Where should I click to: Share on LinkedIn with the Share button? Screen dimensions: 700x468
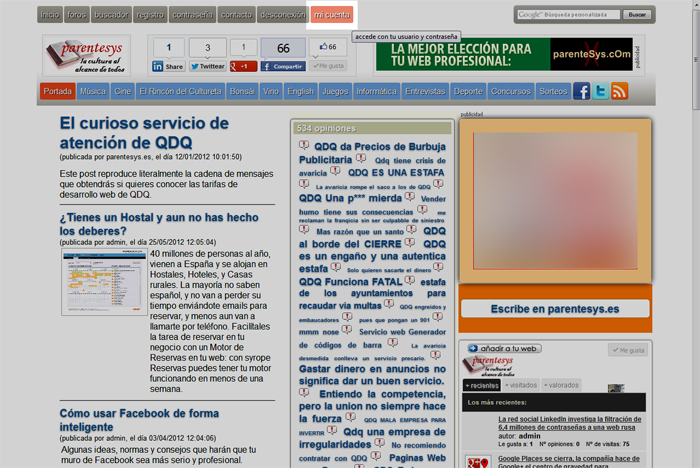coord(168,66)
